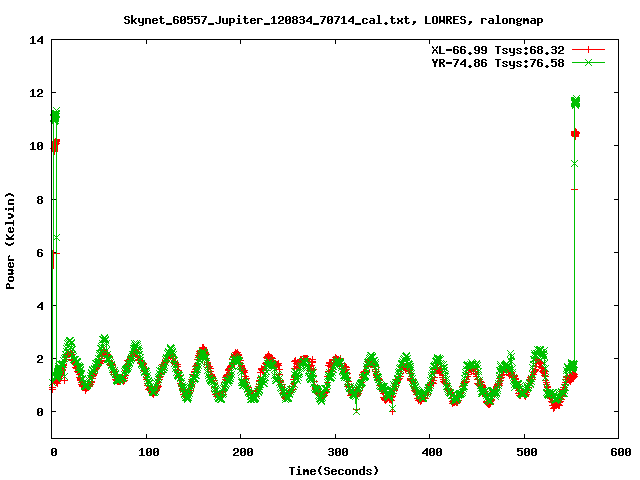Select the YR-74.86 Tsys:76.58 legend entry

(x=498, y=63)
